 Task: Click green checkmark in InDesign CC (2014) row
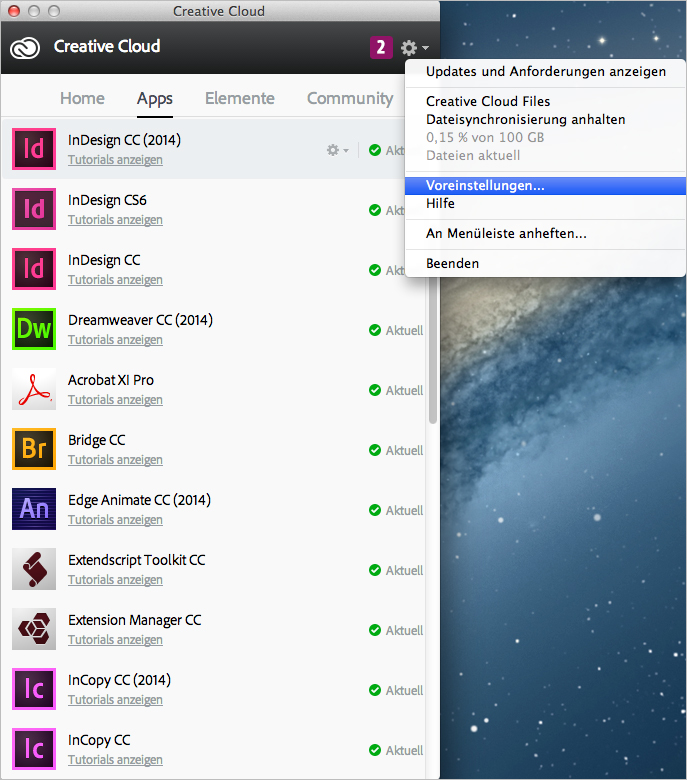375,150
